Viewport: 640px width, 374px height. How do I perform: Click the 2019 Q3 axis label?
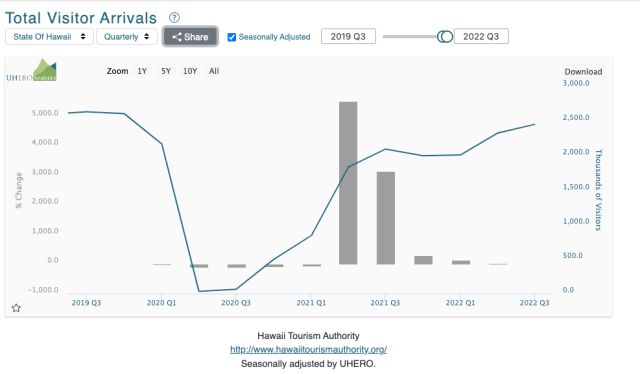pos(86,303)
